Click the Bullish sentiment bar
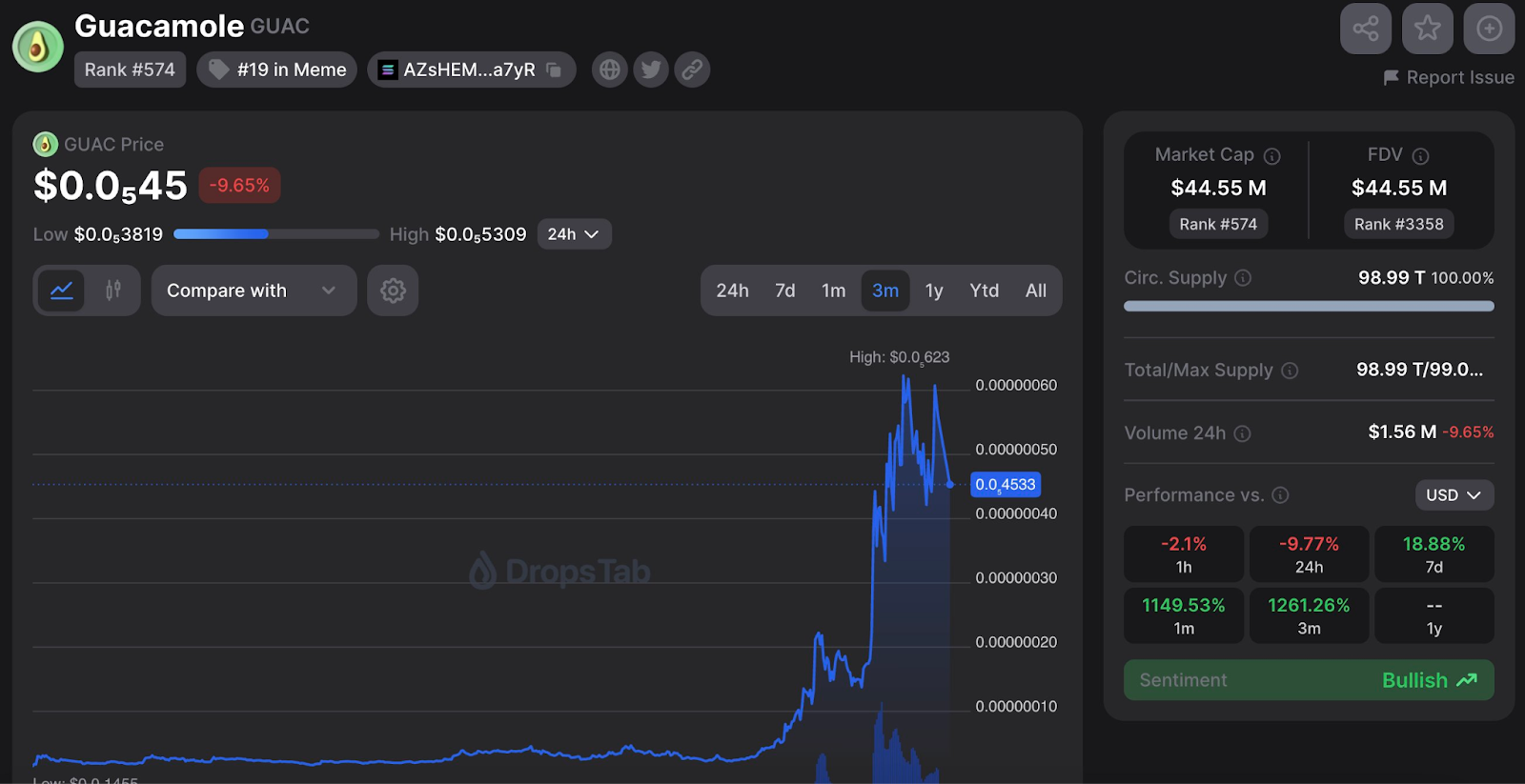The image size is (1525, 784). click(1309, 680)
